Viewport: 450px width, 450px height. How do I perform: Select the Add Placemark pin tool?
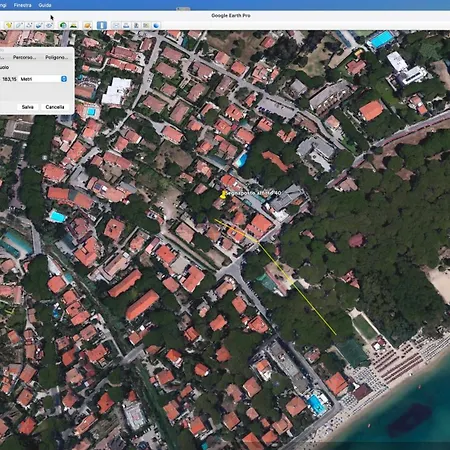pyautogui.click(x=9, y=25)
